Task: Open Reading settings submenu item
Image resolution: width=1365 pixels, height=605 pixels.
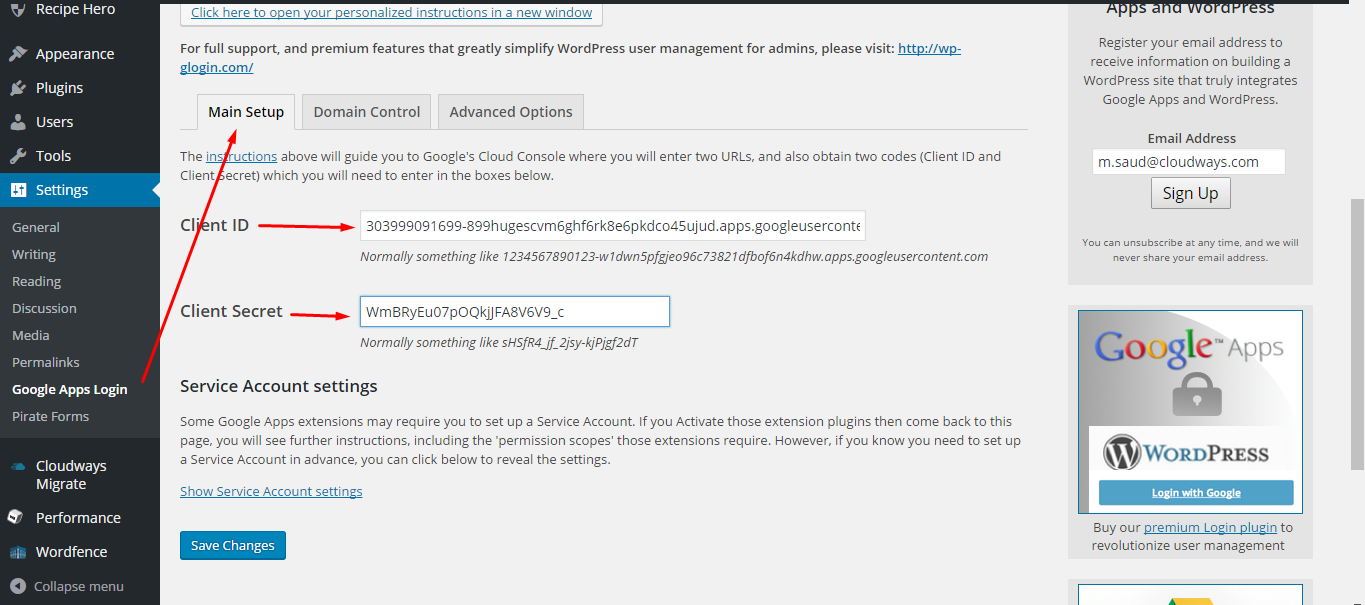Action: coord(37,282)
